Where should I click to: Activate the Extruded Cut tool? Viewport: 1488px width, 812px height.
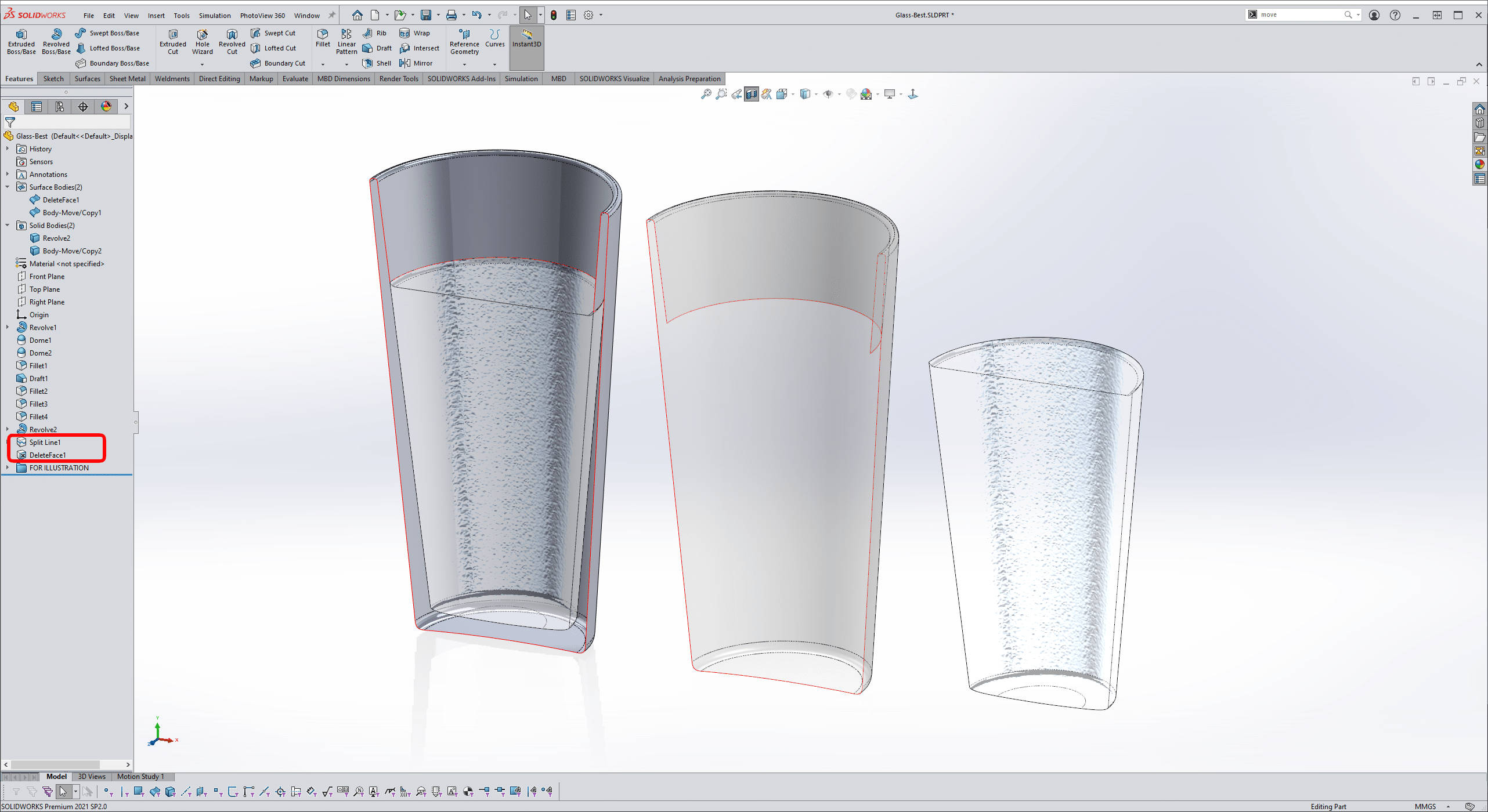[173, 42]
